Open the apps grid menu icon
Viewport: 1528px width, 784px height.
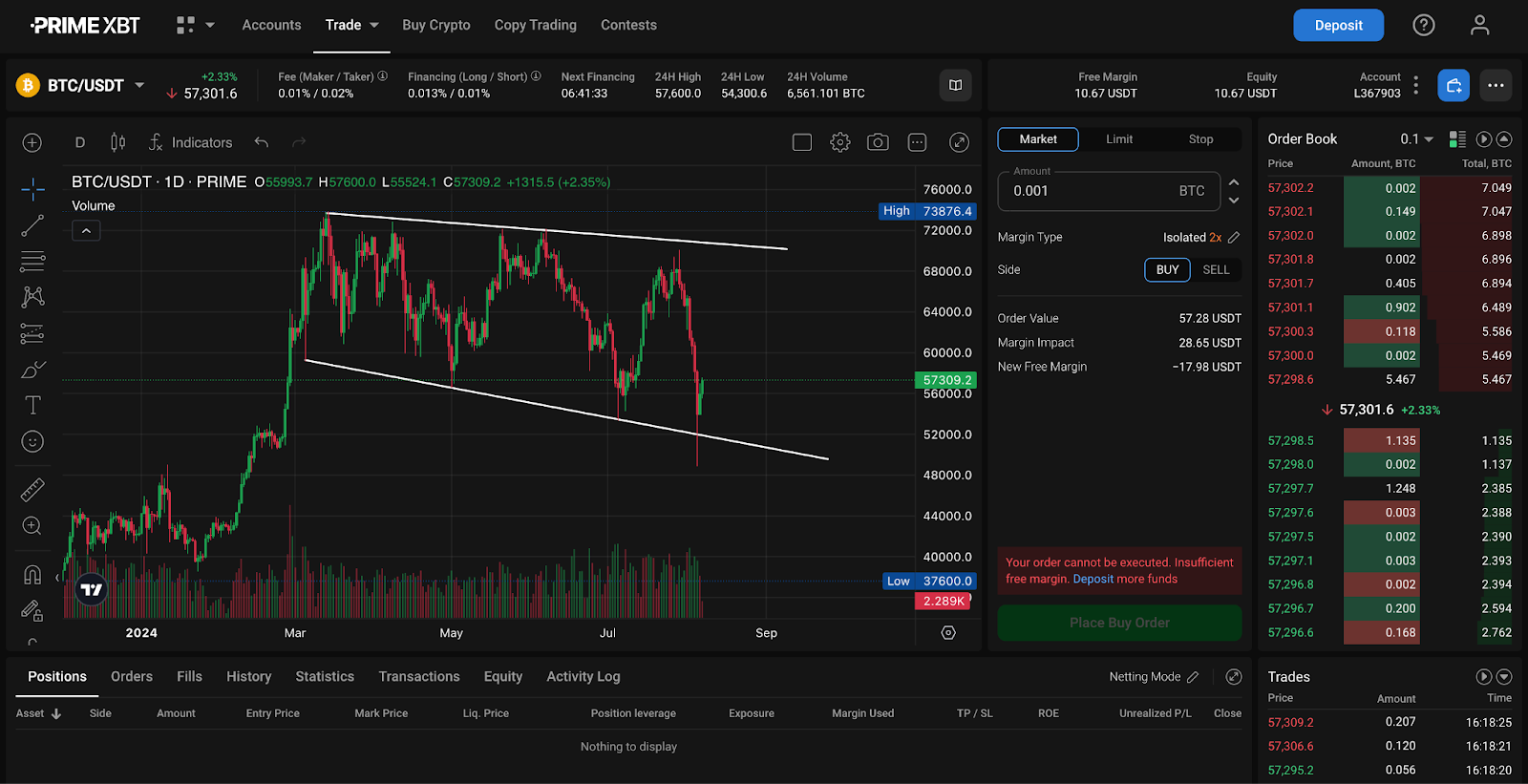point(185,25)
